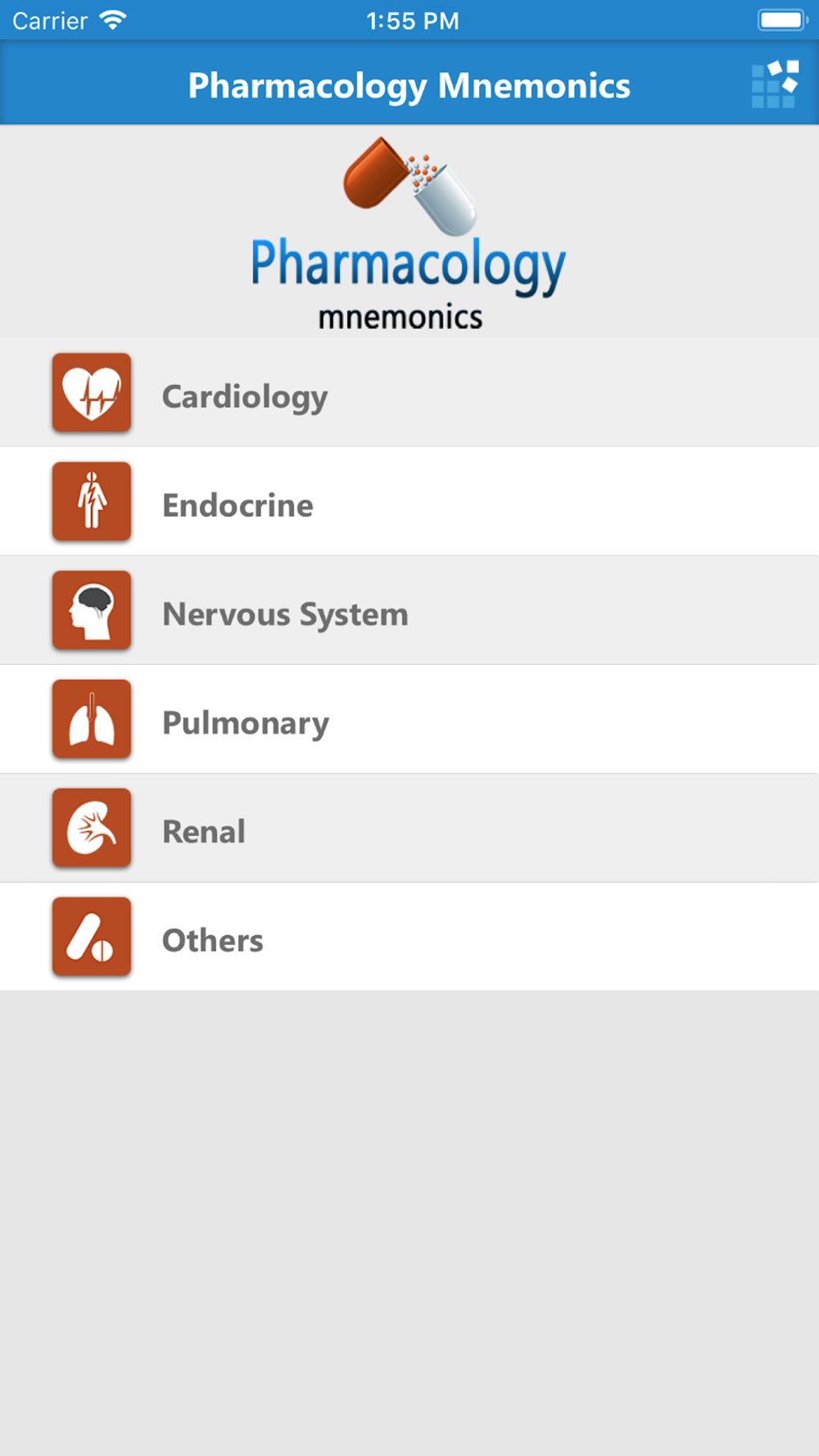Tap the Endocrine body figure icon
Screen dimensions: 819x1456
[92, 501]
